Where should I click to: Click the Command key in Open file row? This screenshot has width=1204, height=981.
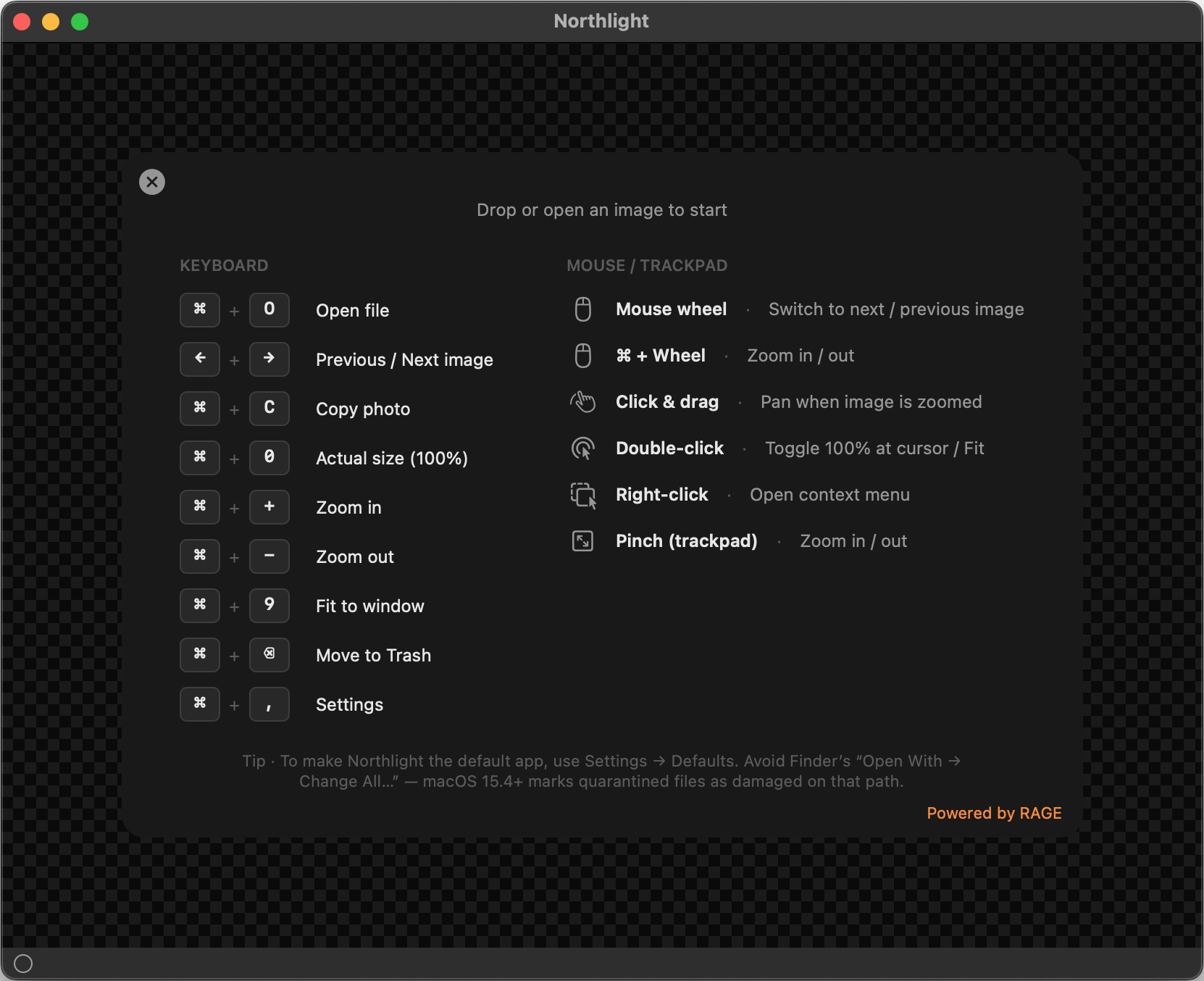tap(200, 310)
